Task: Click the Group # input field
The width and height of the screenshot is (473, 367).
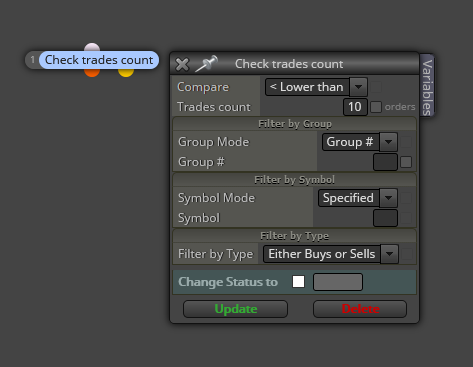Action: click(385, 162)
